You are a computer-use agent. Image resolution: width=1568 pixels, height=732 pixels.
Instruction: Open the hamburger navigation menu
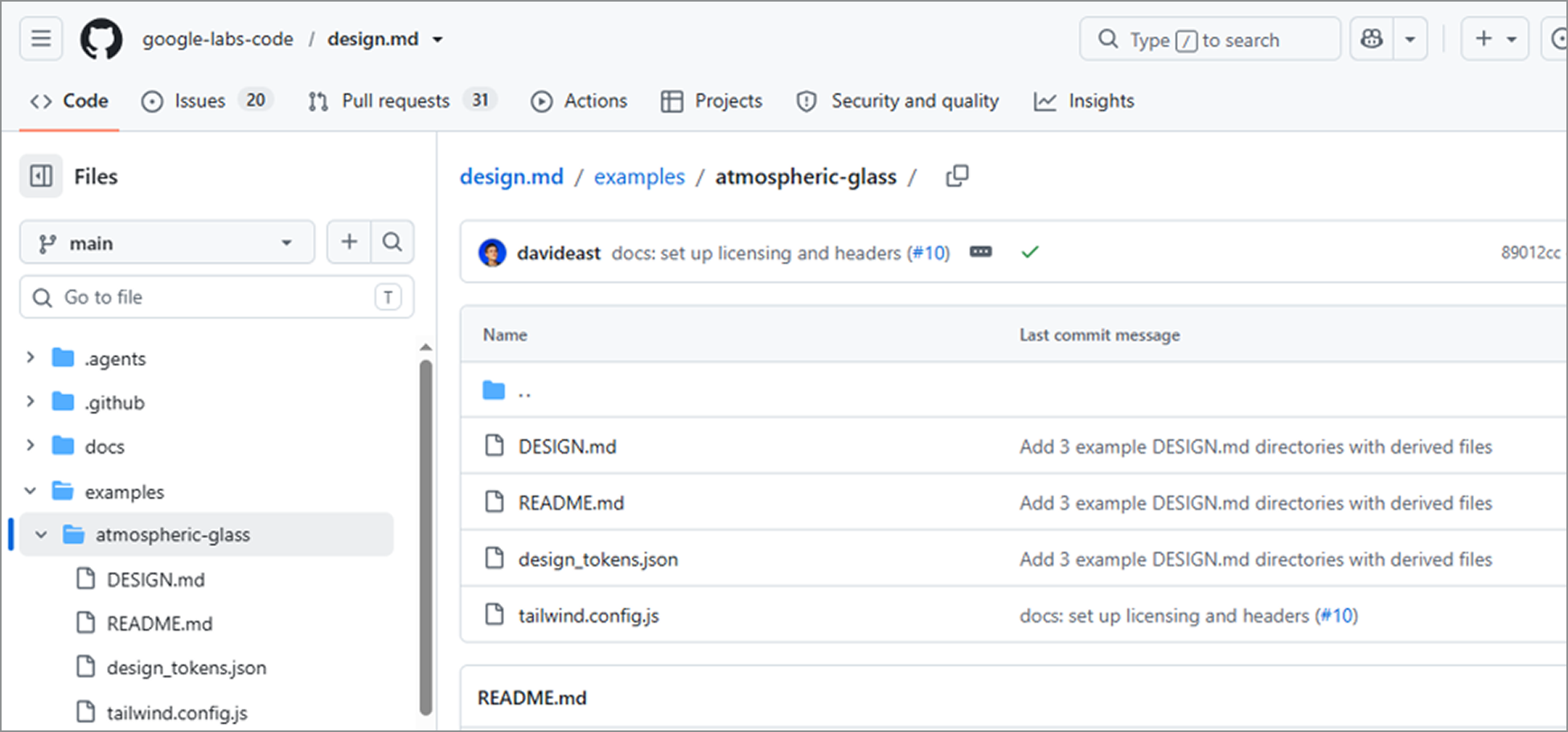point(41,39)
